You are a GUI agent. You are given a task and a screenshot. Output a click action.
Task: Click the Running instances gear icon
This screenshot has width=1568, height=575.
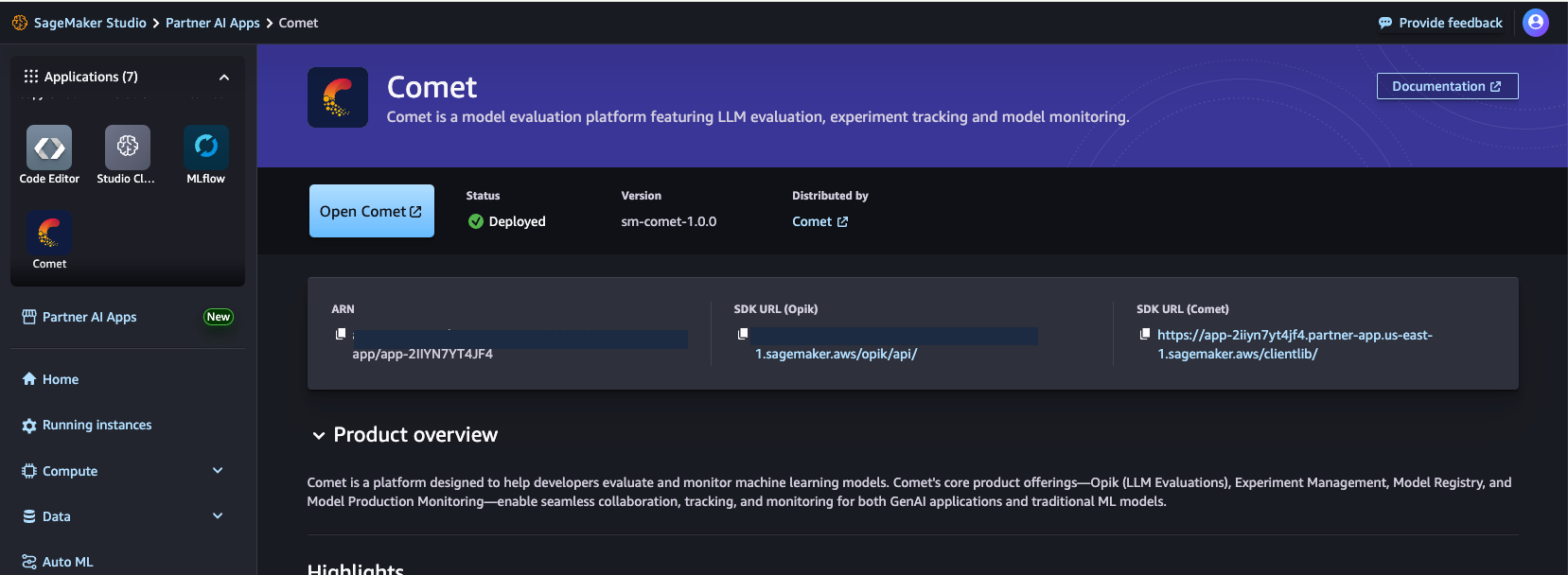tap(29, 426)
